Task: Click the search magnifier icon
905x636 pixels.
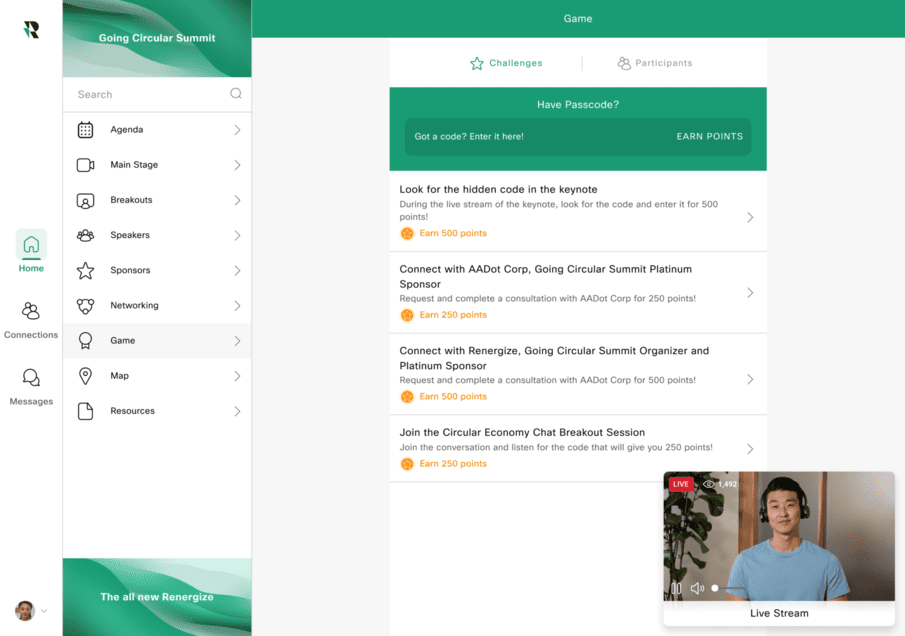Action: (236, 93)
